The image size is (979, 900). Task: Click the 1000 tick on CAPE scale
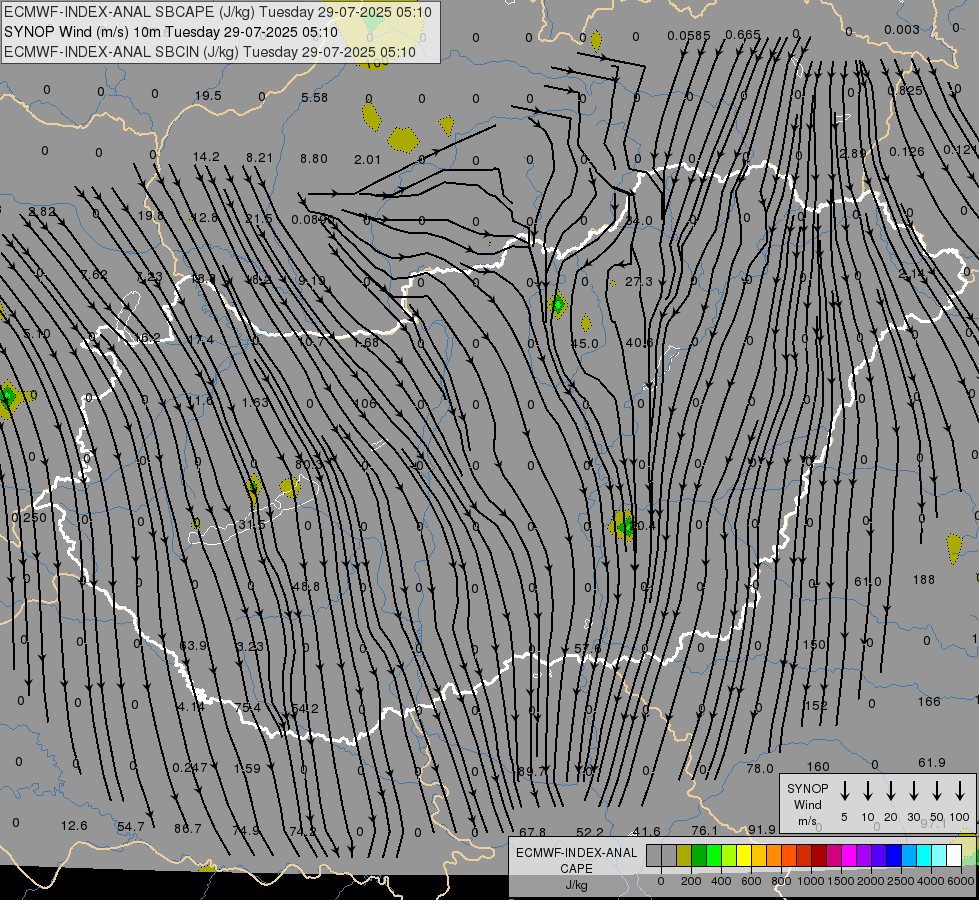[x=810, y=881]
